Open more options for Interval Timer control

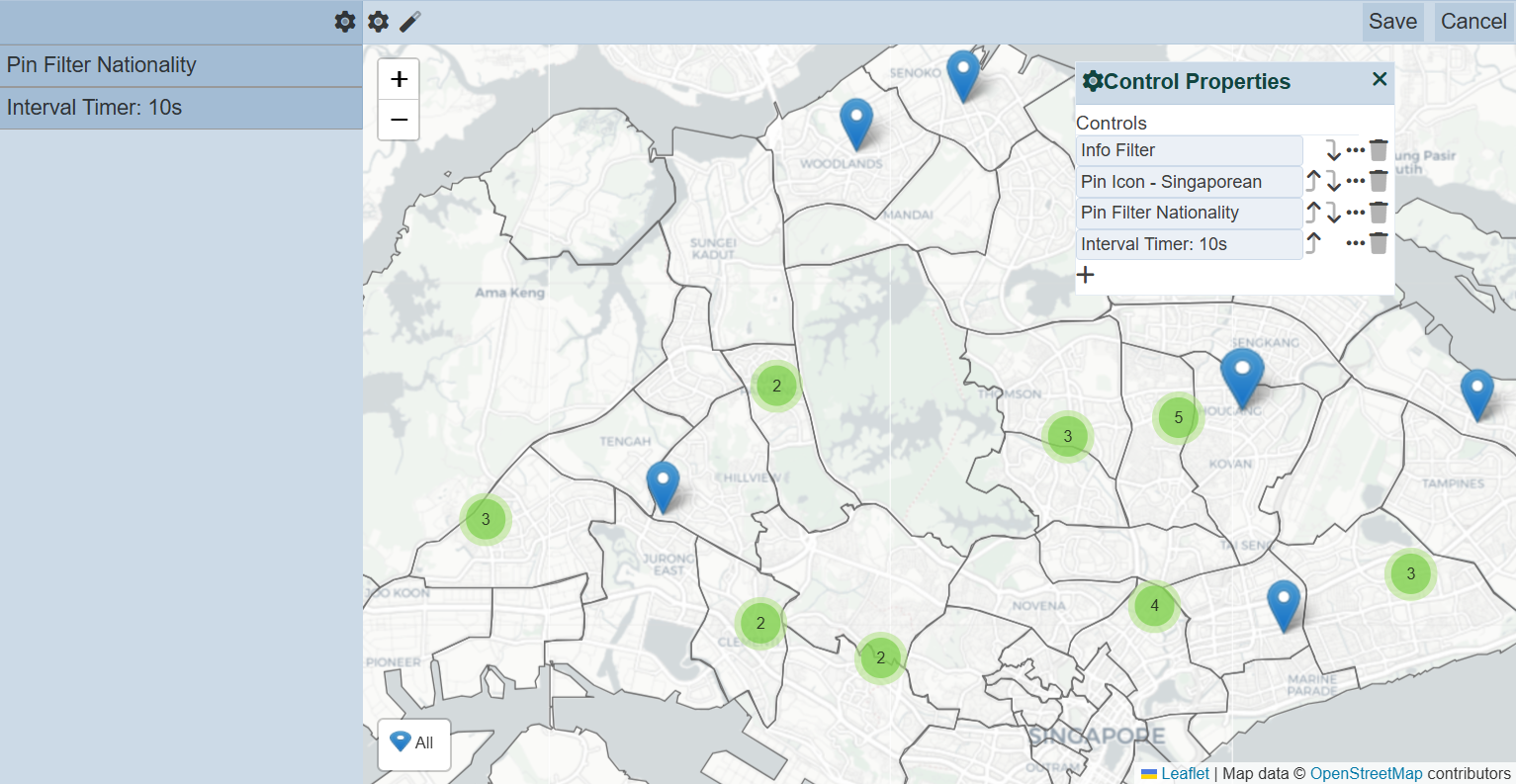point(1356,243)
